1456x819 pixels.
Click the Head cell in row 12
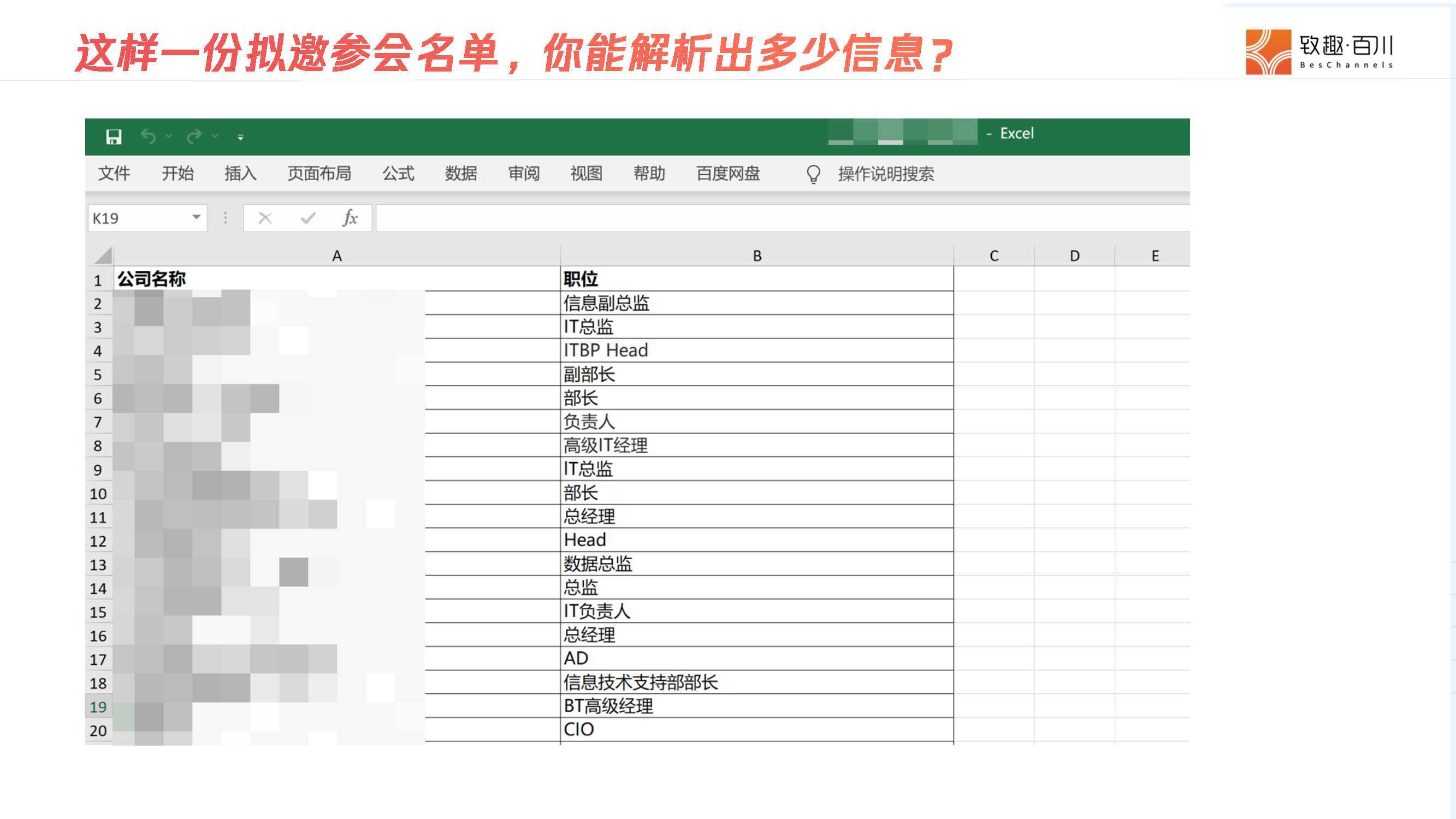(757, 541)
